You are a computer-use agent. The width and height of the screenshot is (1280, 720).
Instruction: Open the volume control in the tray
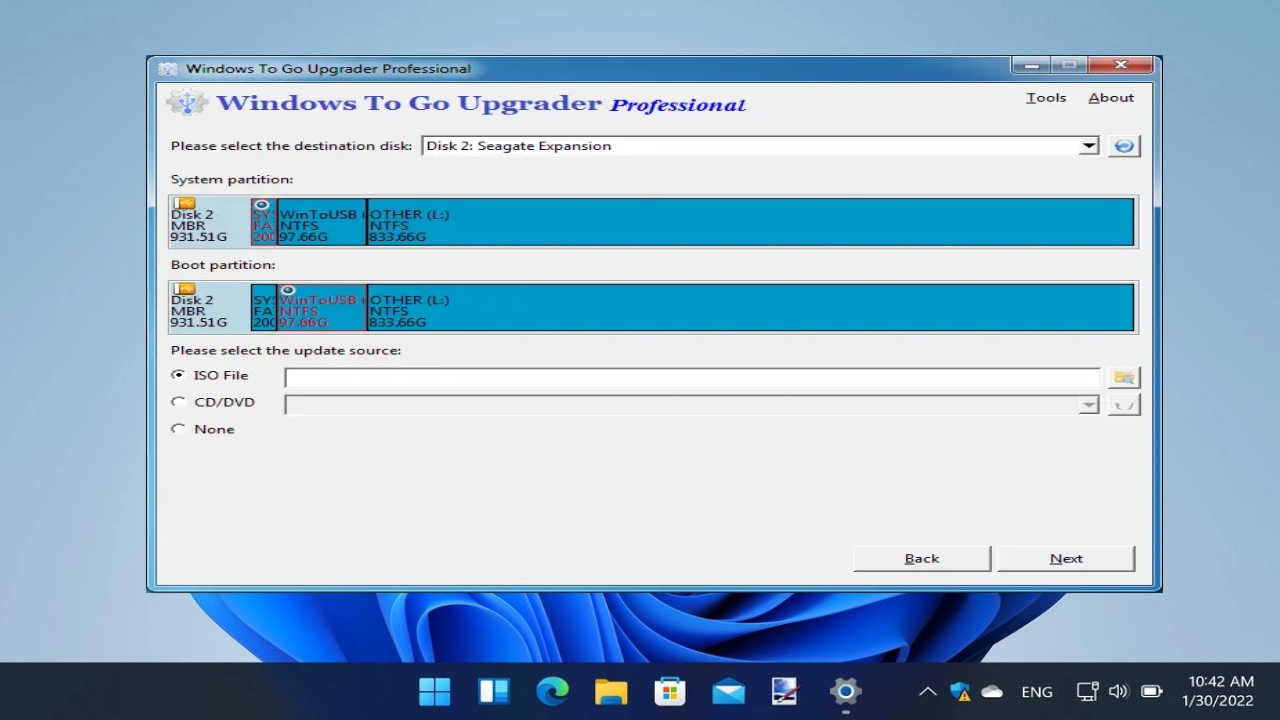(1118, 691)
